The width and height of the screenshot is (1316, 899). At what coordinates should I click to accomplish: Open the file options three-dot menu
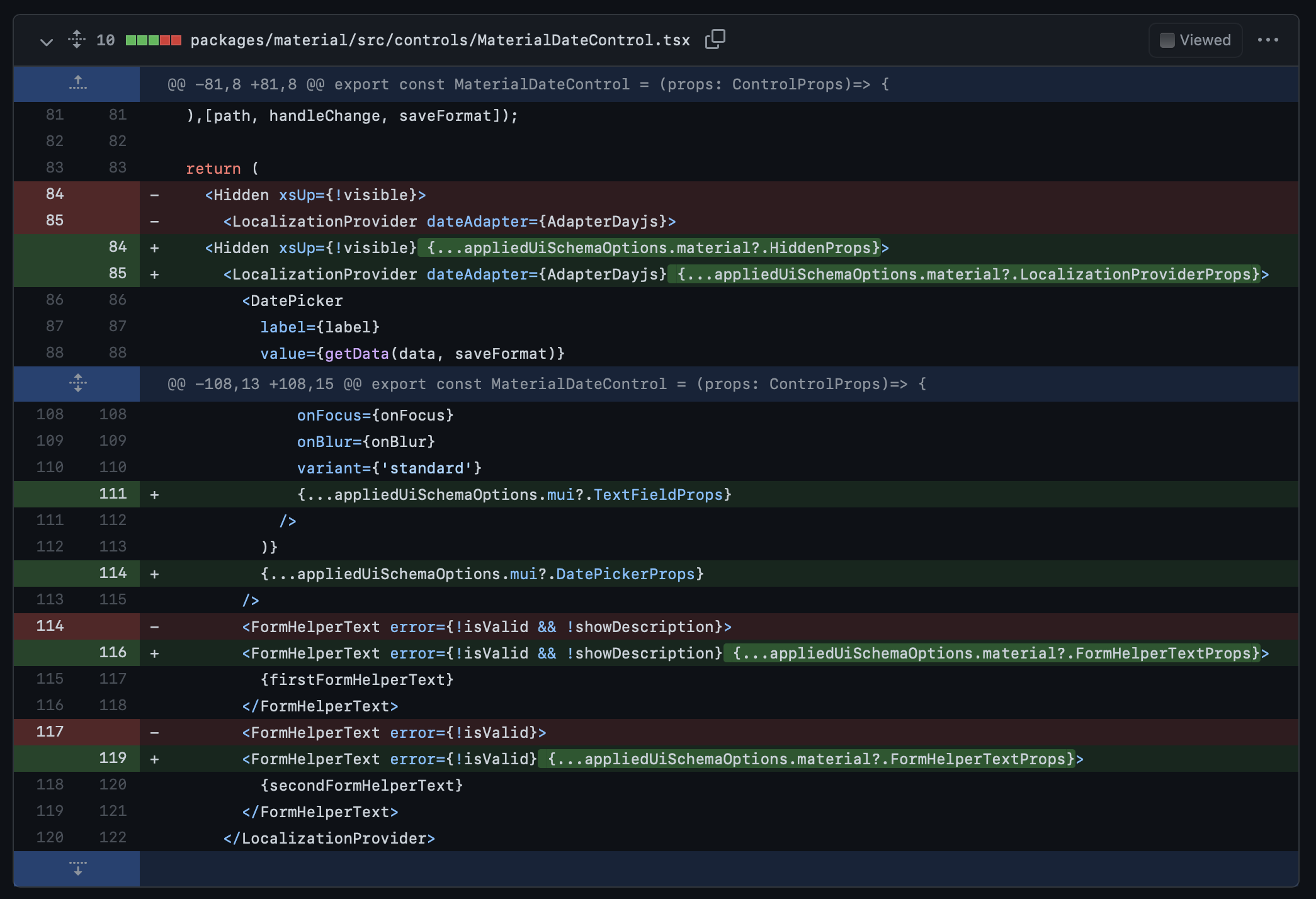click(1268, 40)
